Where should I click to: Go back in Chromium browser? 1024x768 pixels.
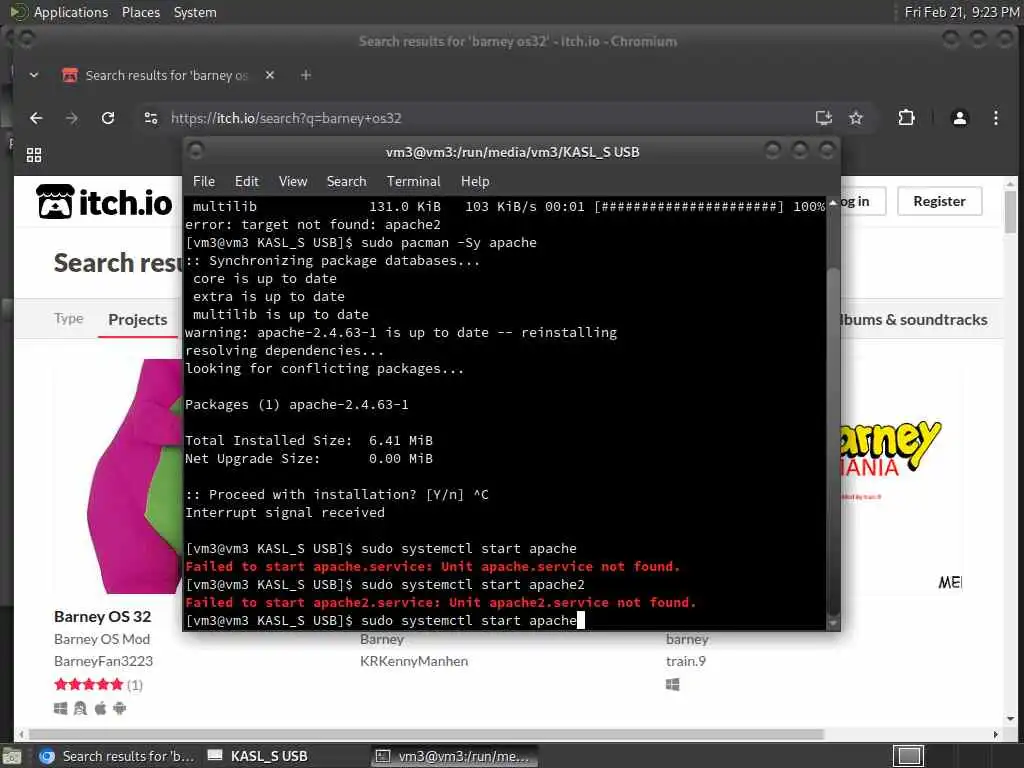36,118
